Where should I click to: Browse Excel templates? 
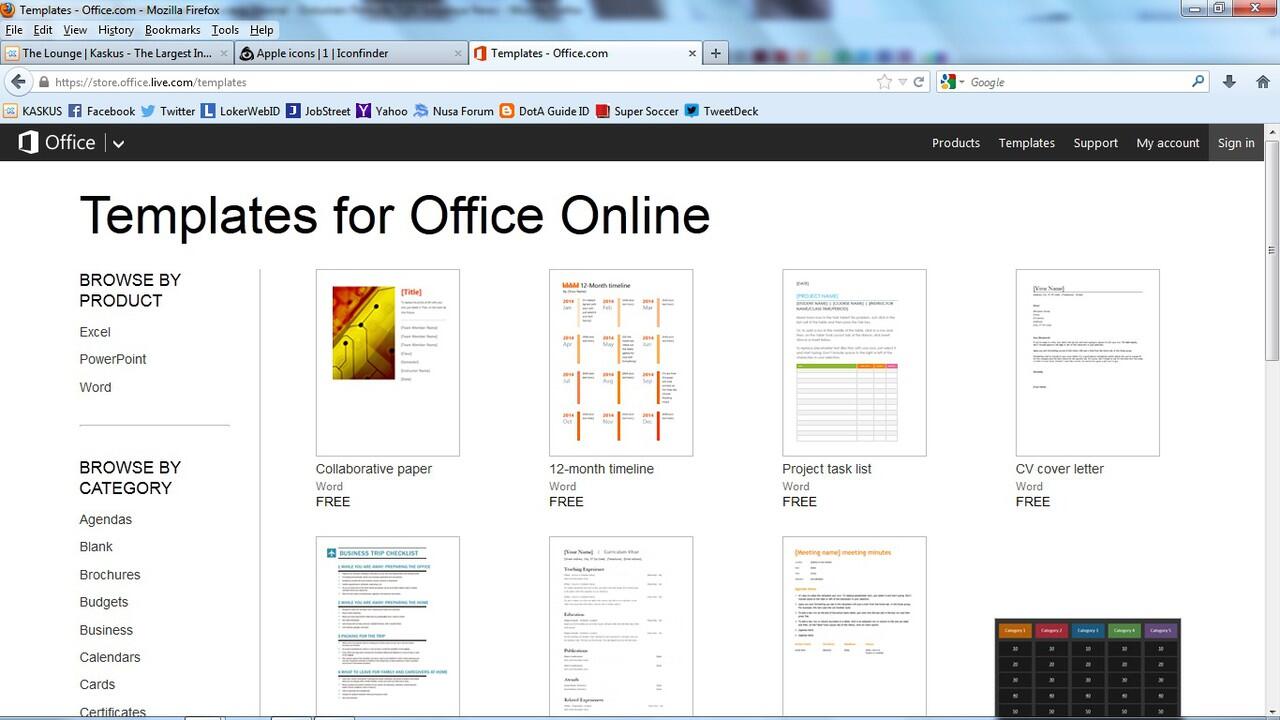coord(95,332)
